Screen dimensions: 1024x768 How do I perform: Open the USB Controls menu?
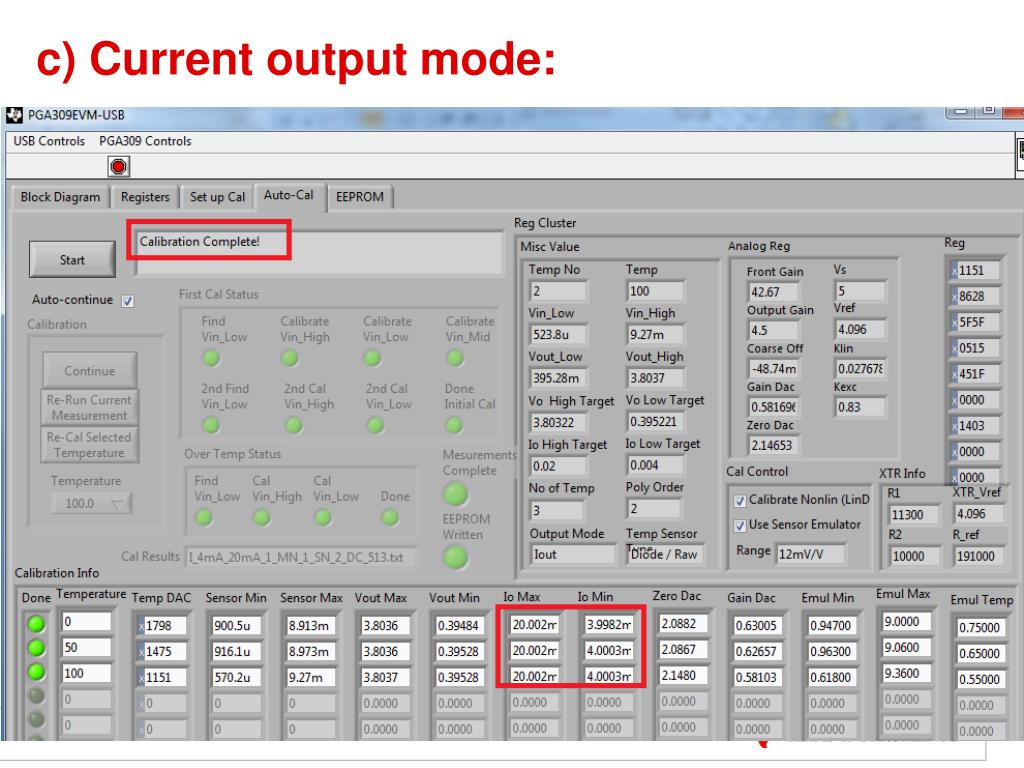[x=49, y=141]
